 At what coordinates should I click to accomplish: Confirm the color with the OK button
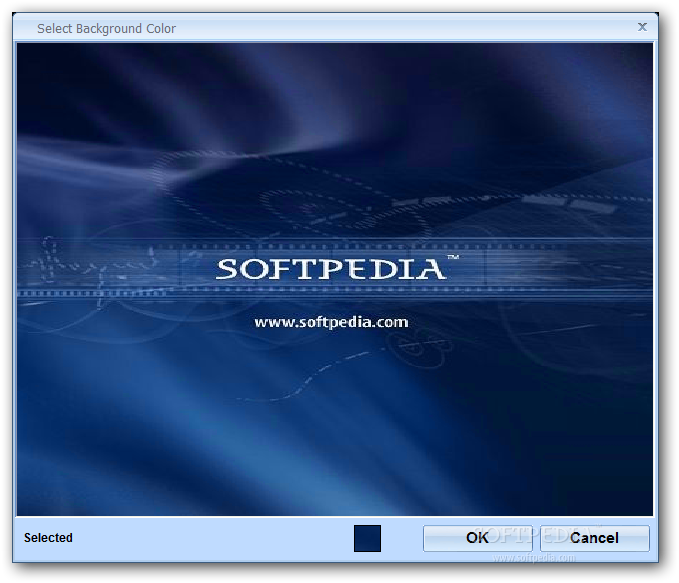(477, 538)
